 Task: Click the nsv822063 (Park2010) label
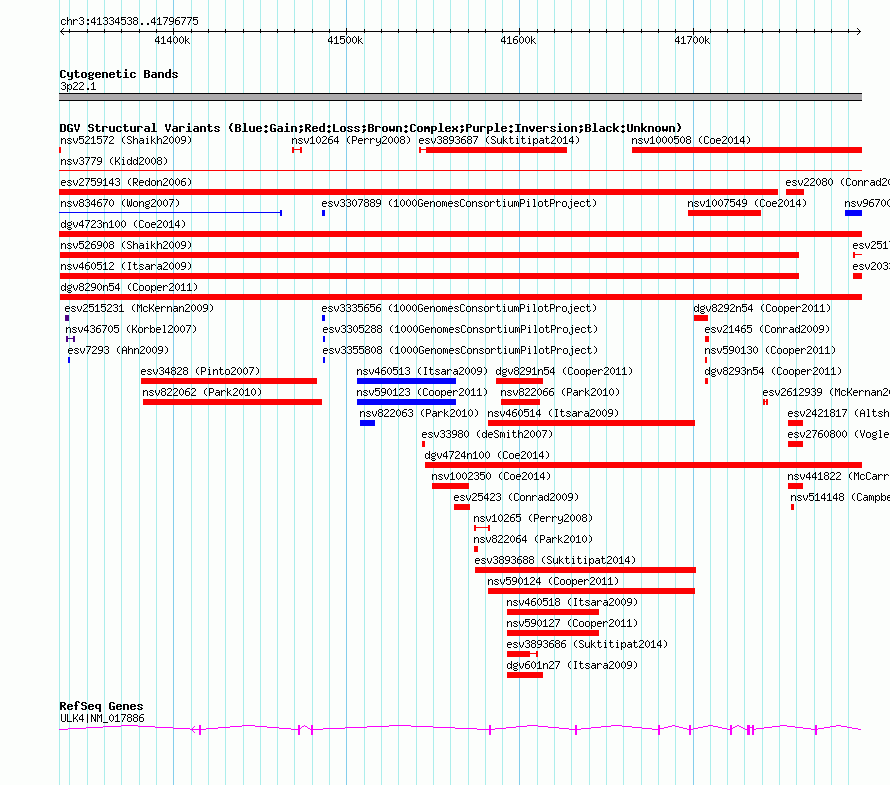(419, 413)
